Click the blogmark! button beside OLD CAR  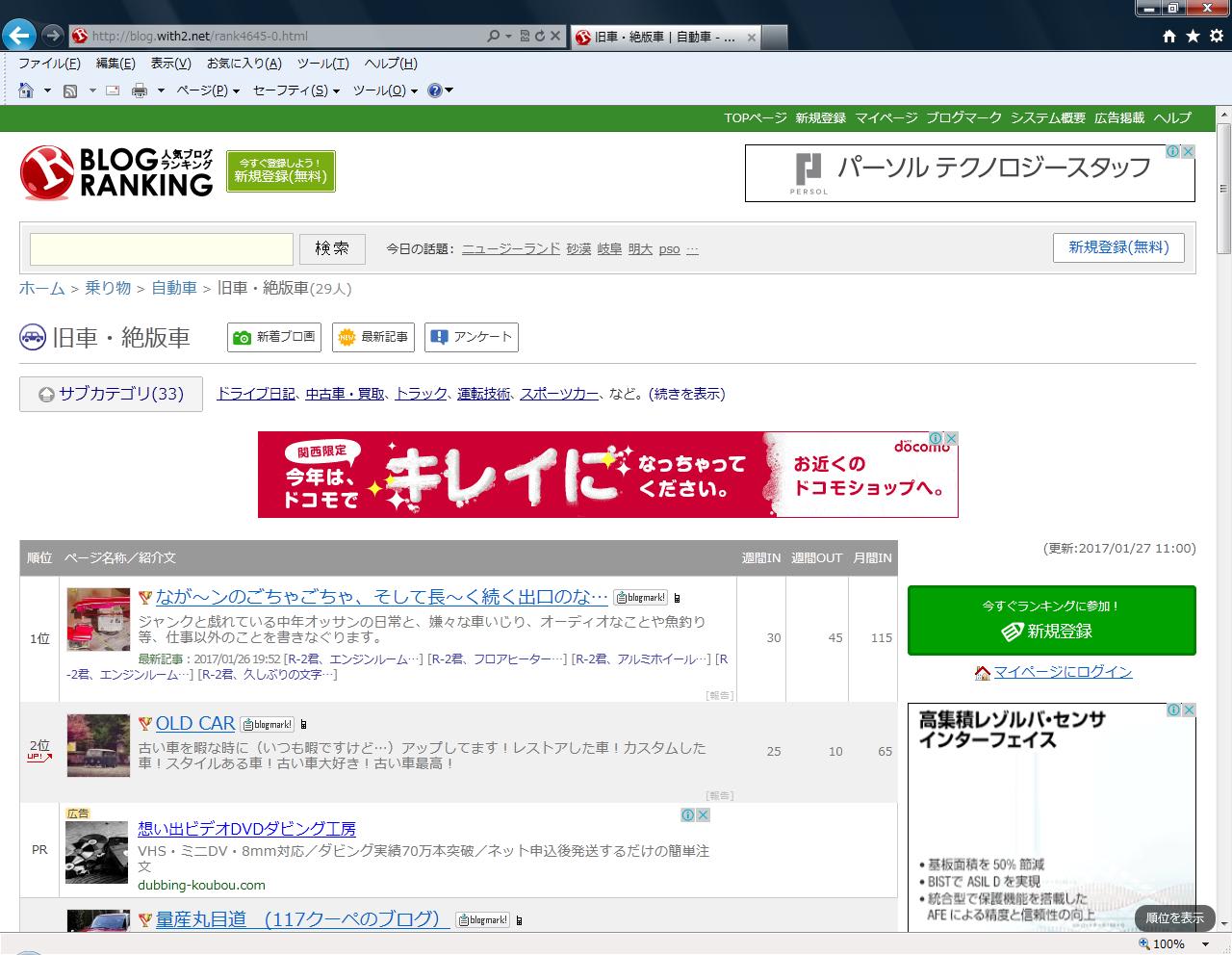pyautogui.click(x=268, y=724)
